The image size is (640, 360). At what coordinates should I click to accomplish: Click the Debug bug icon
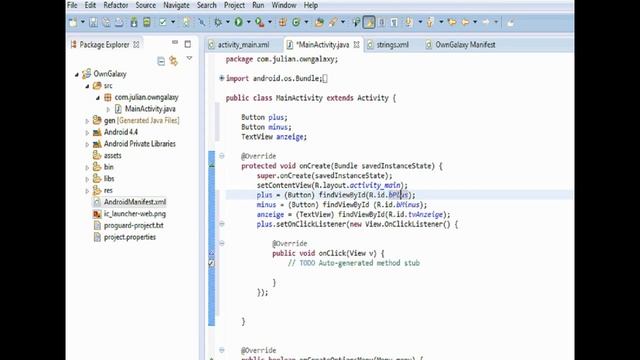coord(218,22)
